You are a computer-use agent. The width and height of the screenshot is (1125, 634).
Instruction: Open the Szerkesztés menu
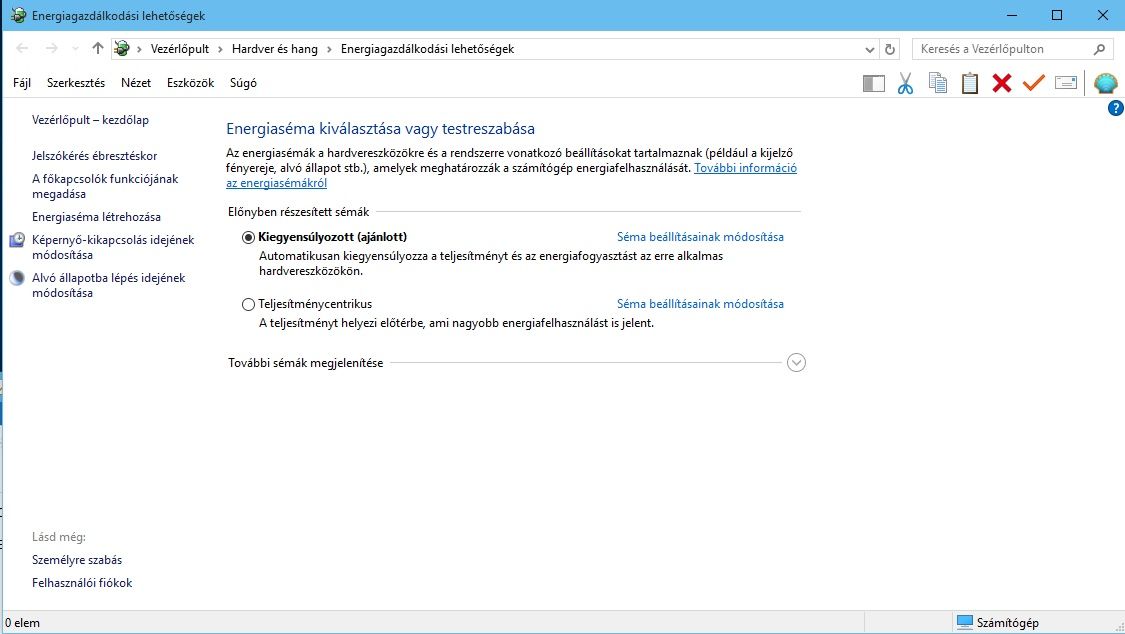coord(76,82)
